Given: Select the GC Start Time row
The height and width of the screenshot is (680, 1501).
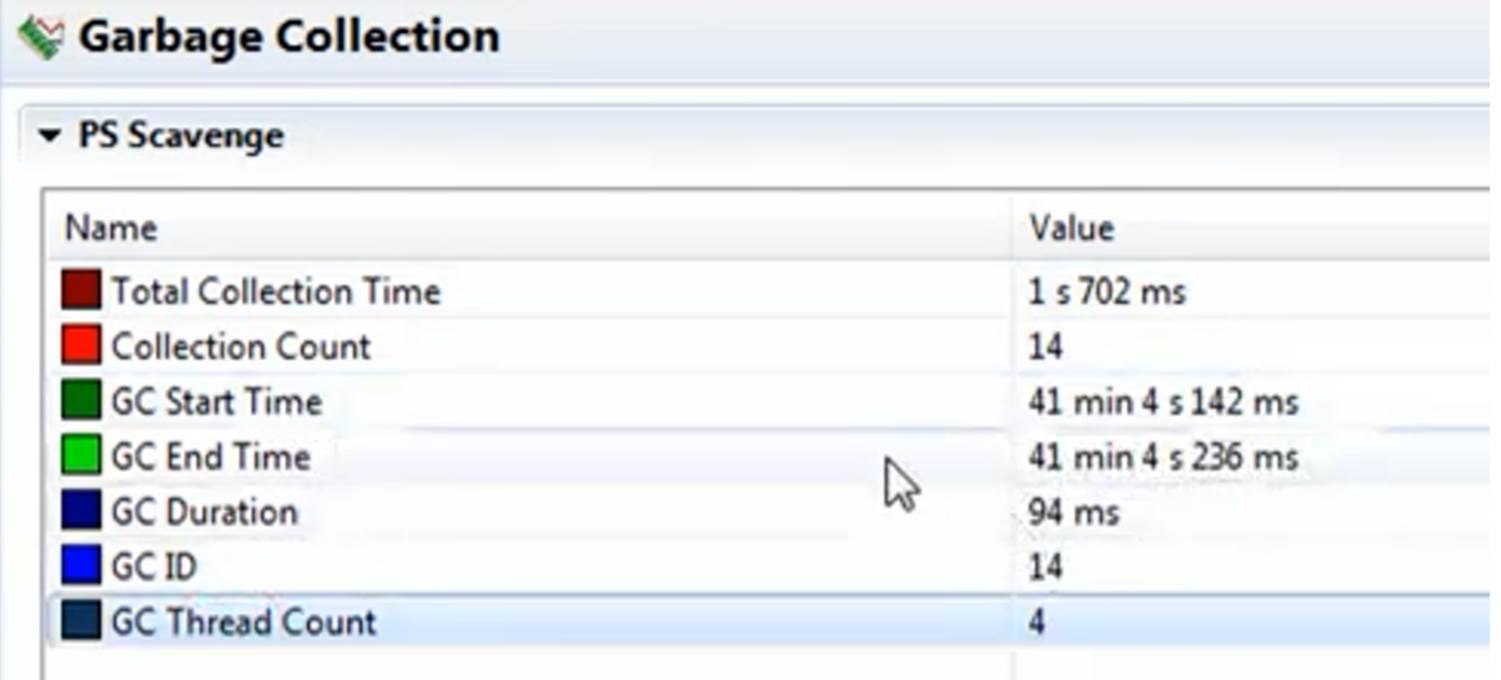Looking at the screenshot, I should pos(216,402).
